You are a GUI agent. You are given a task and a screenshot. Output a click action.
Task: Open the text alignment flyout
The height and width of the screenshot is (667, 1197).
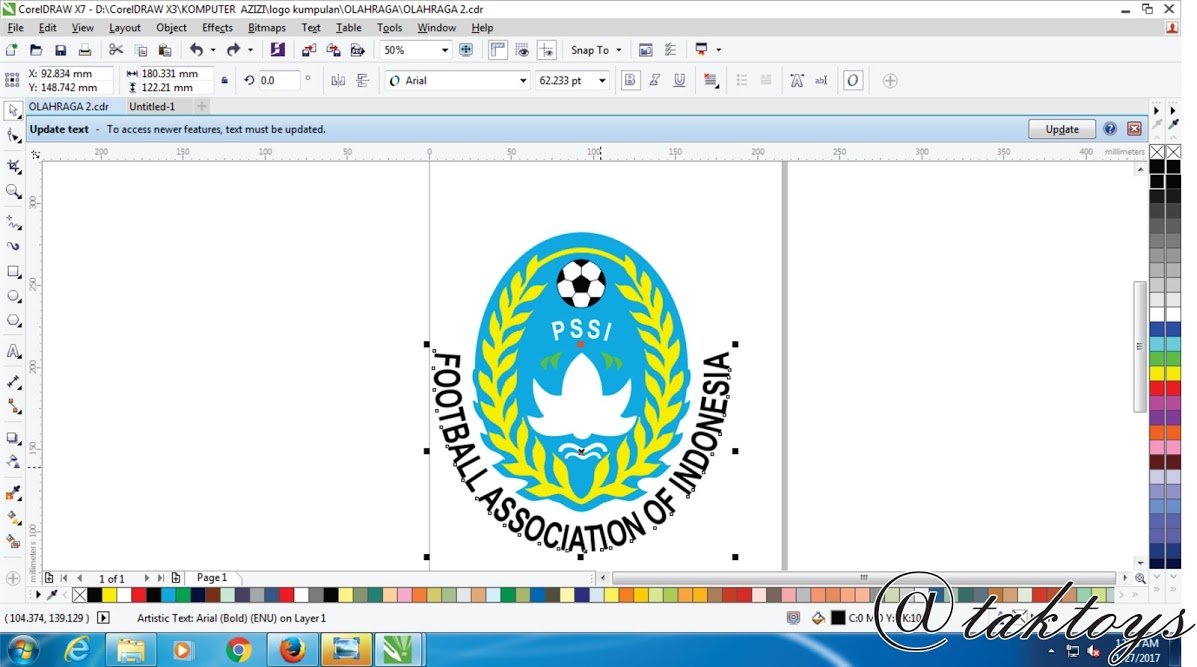click(711, 81)
